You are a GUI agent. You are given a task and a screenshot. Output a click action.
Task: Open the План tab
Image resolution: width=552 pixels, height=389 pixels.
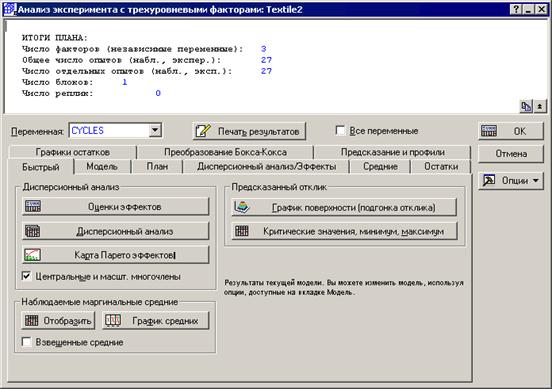[x=157, y=167]
